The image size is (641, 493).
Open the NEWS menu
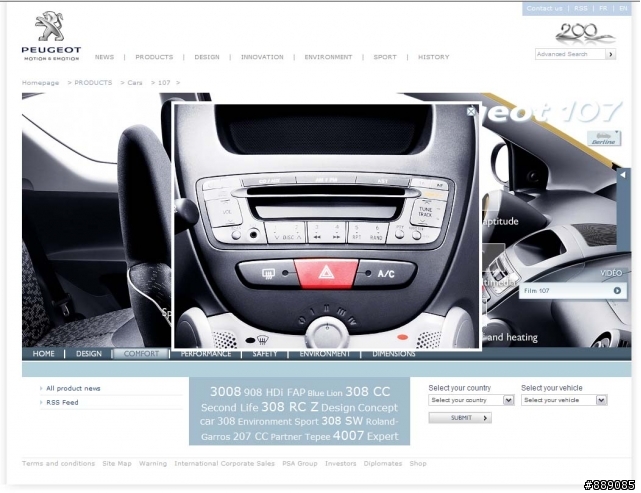pyautogui.click(x=104, y=57)
